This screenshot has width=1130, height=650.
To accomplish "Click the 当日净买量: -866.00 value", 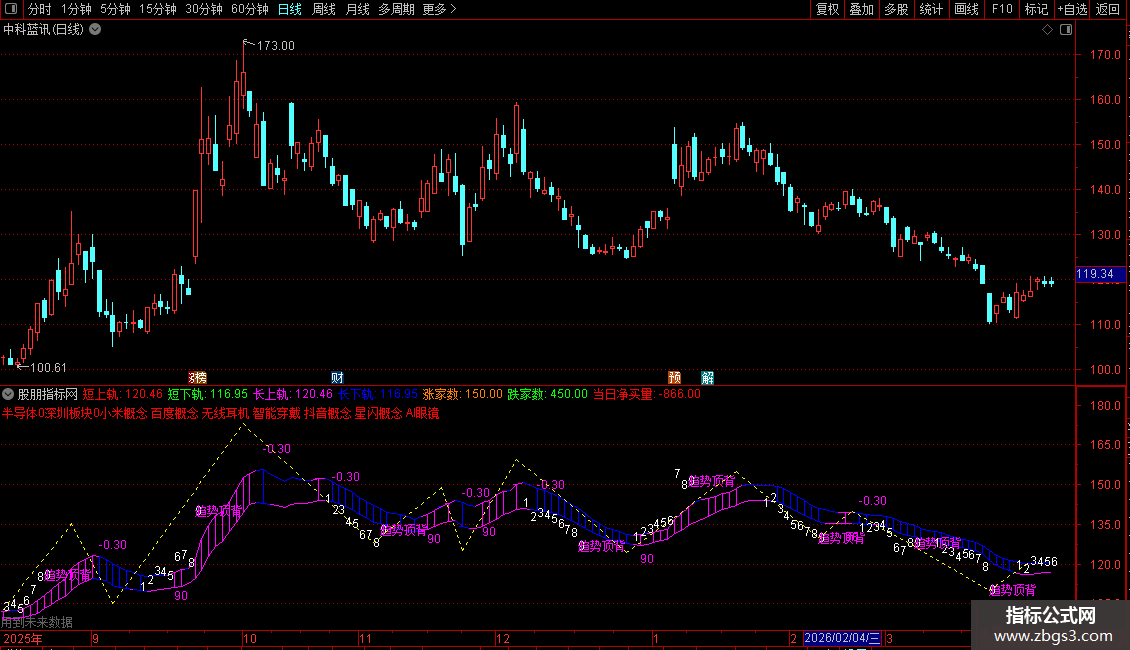I will 646,394.
